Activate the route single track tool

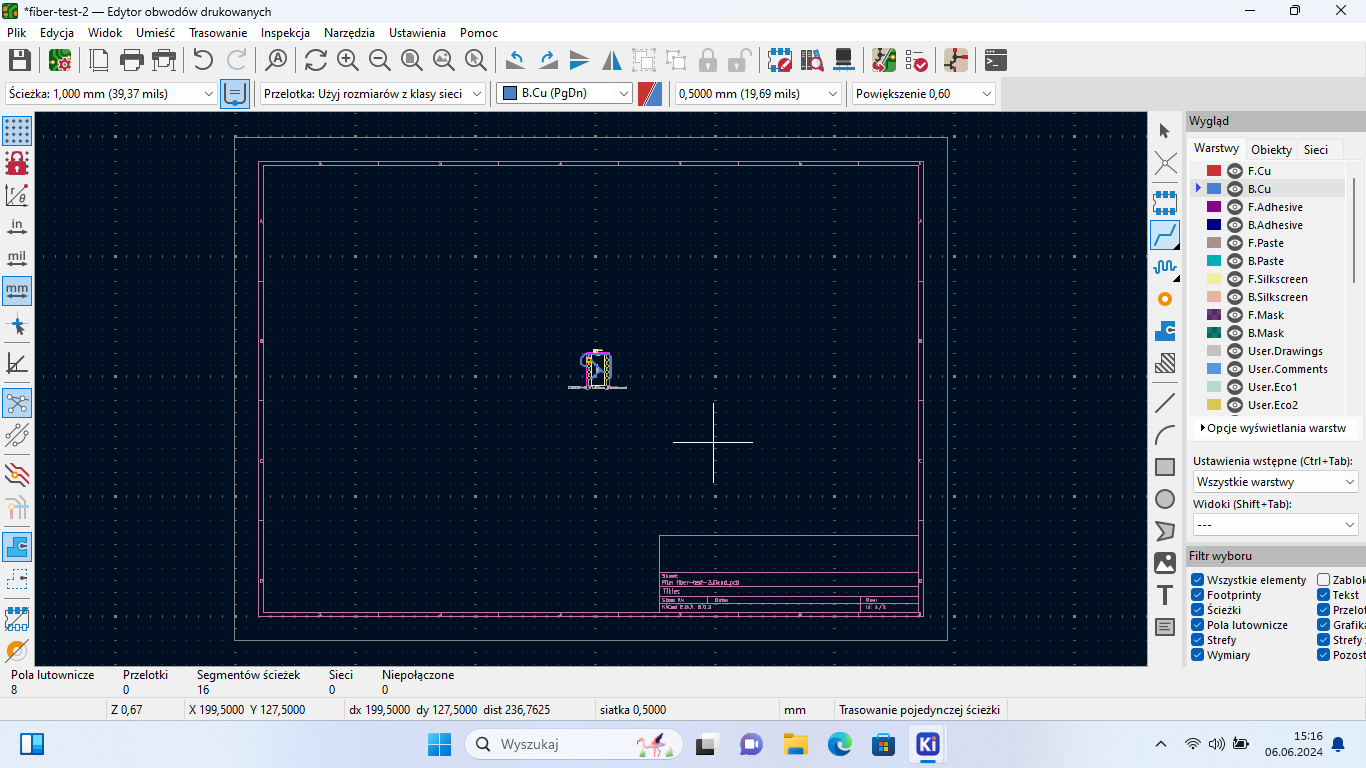tap(1165, 235)
